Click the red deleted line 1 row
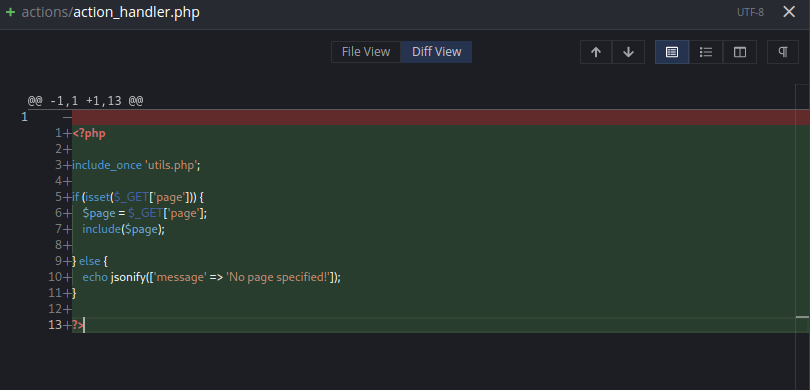 coord(440,117)
